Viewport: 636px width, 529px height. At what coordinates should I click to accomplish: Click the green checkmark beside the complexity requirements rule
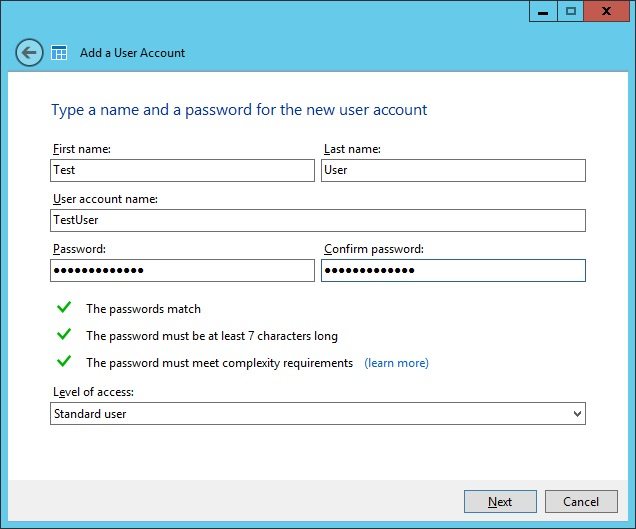[x=64, y=361]
